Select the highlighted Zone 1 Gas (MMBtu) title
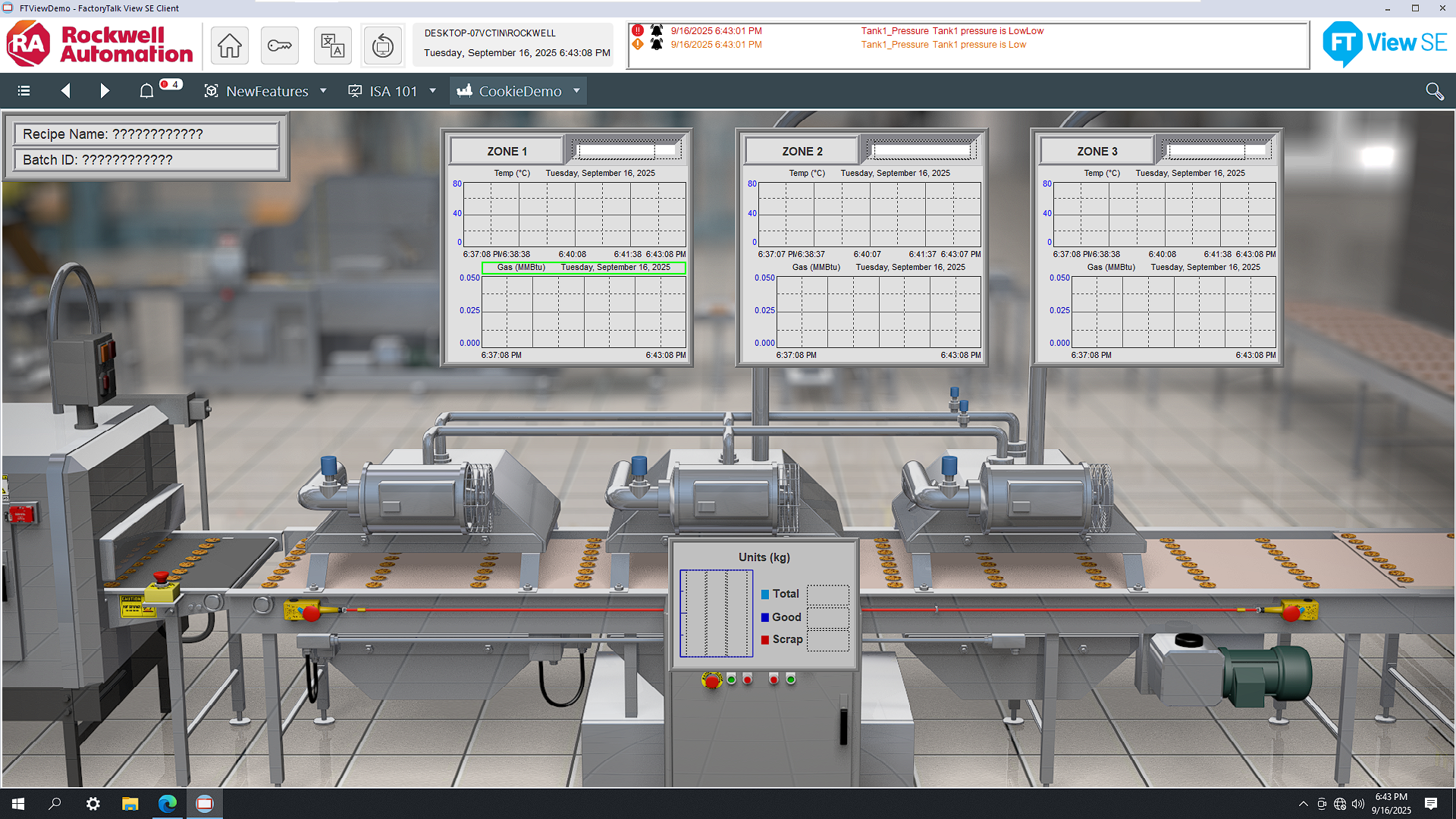 pyautogui.click(x=584, y=268)
